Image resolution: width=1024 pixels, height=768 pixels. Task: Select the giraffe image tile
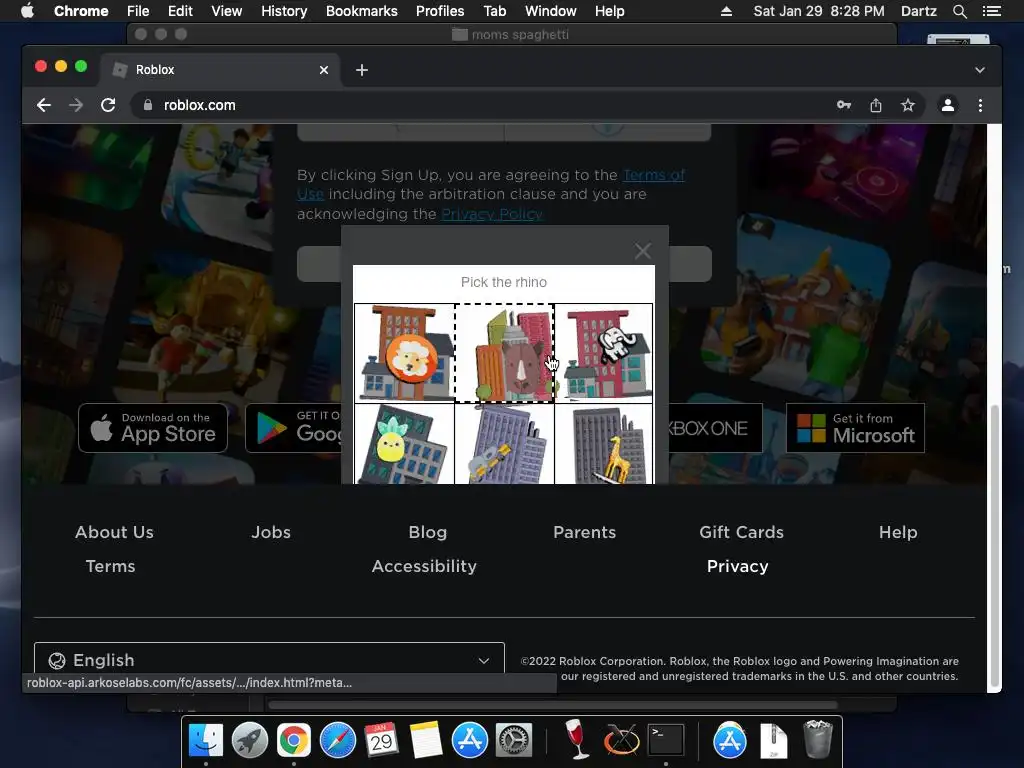pos(603,444)
